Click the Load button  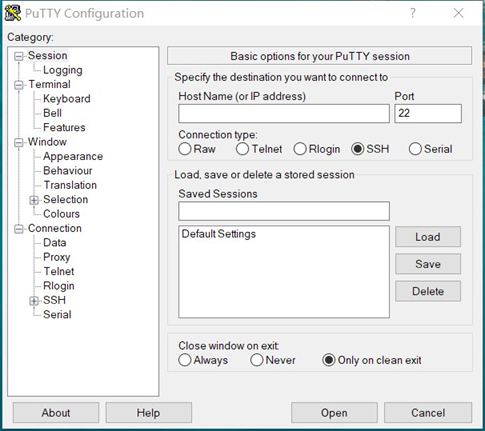pyautogui.click(x=428, y=237)
